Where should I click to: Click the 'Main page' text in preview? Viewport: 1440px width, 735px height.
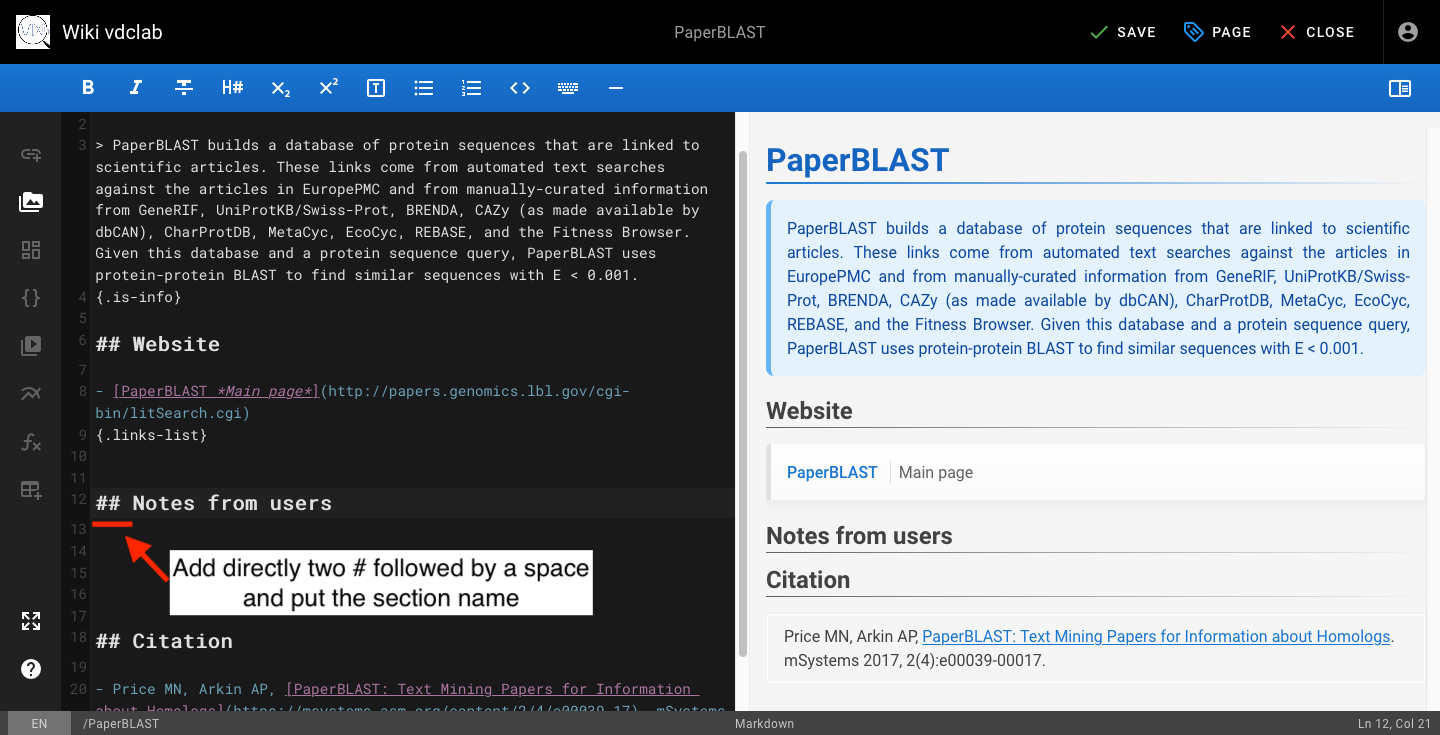[936, 472]
